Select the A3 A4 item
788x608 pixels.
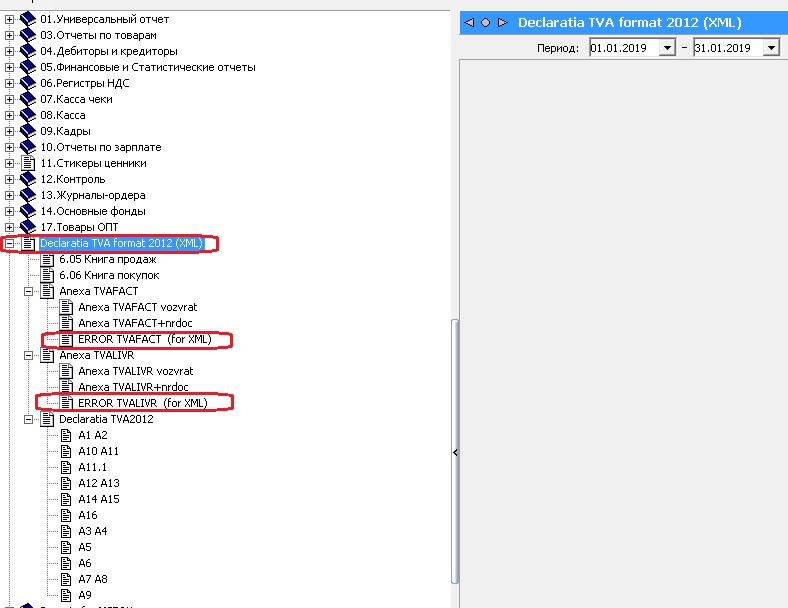pyautogui.click(x=93, y=531)
